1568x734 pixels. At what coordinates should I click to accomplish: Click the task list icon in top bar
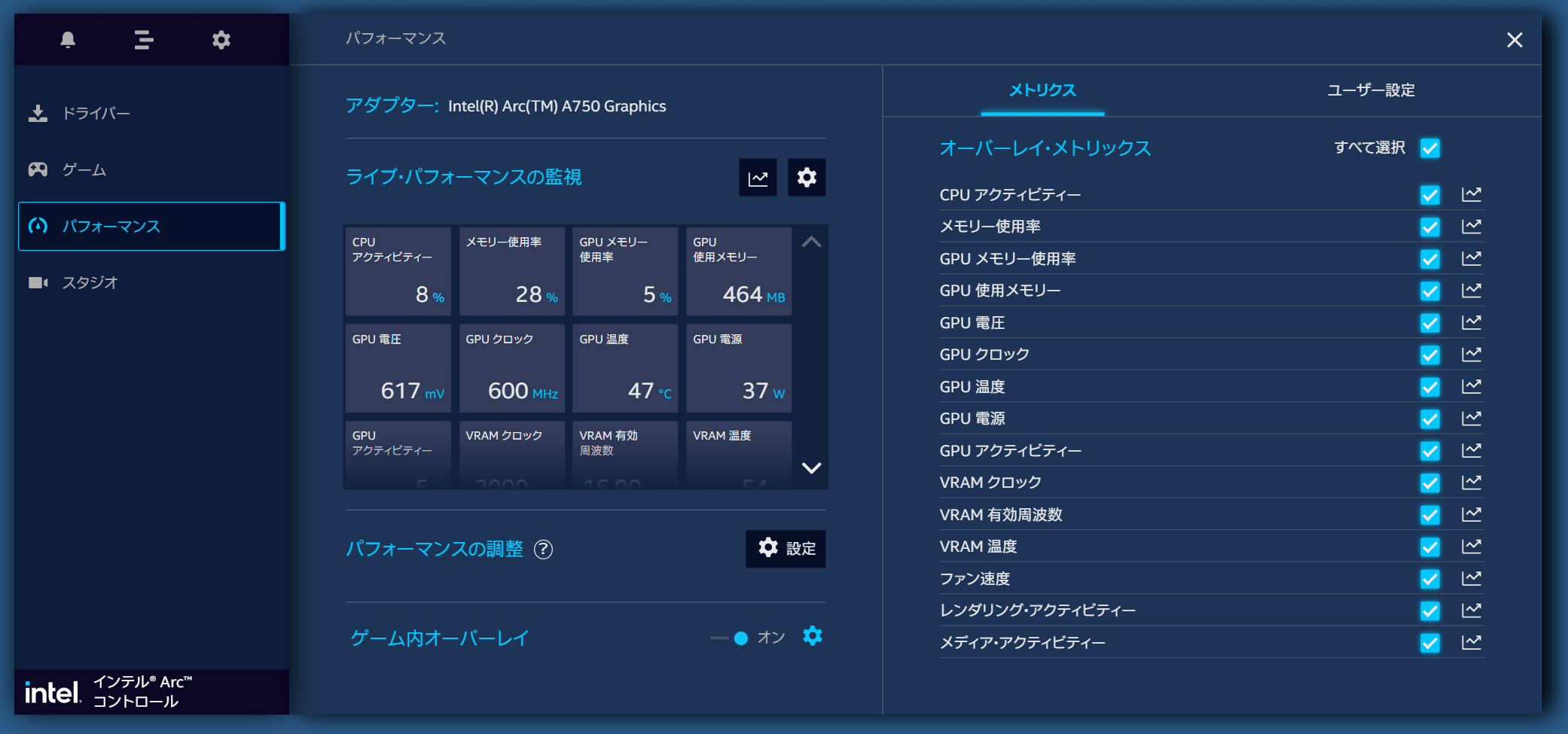pyautogui.click(x=144, y=39)
